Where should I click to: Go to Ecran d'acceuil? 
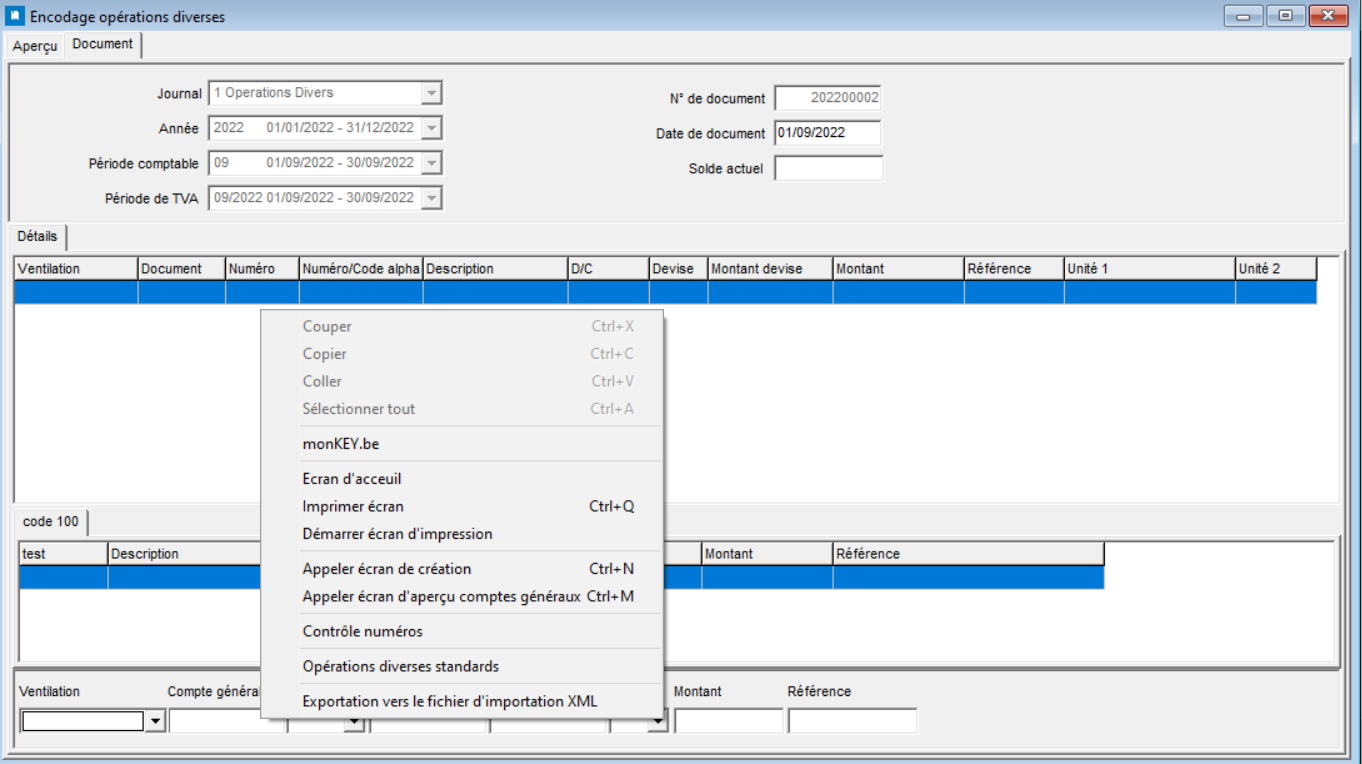461,479
